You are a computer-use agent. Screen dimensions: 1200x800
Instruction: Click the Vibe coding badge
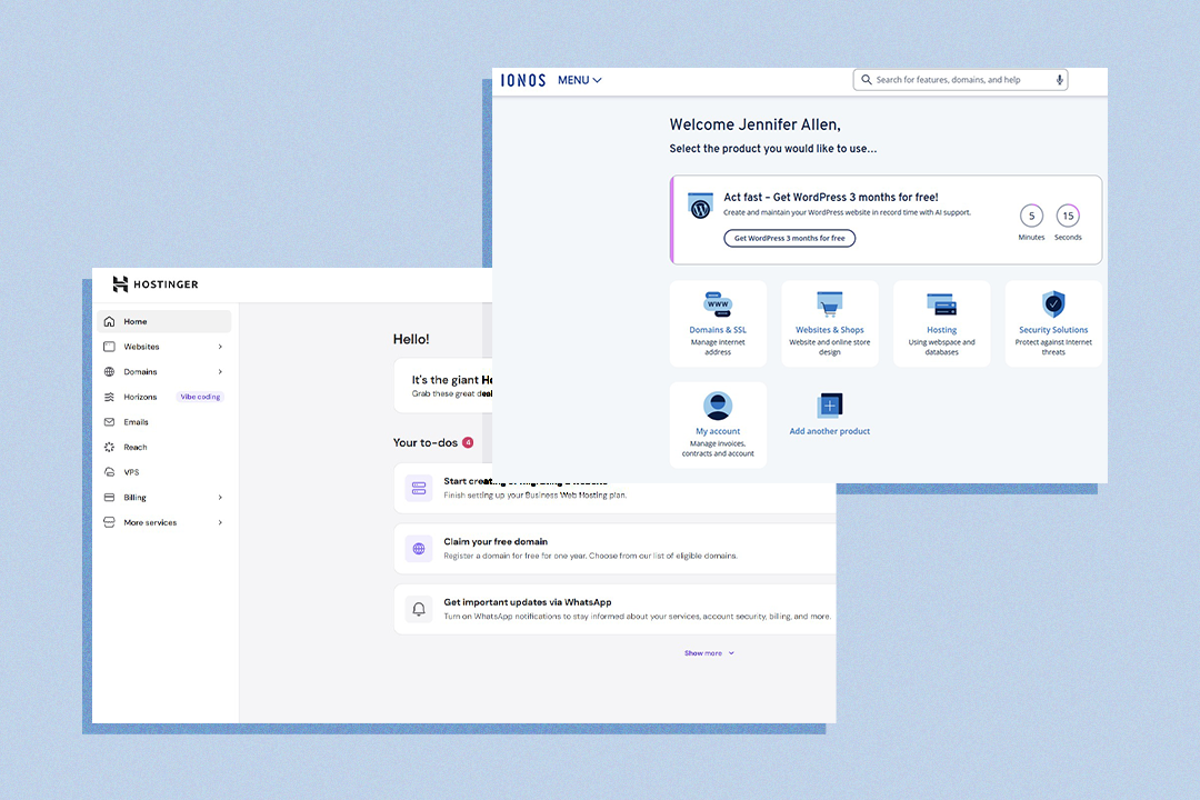click(x=200, y=397)
